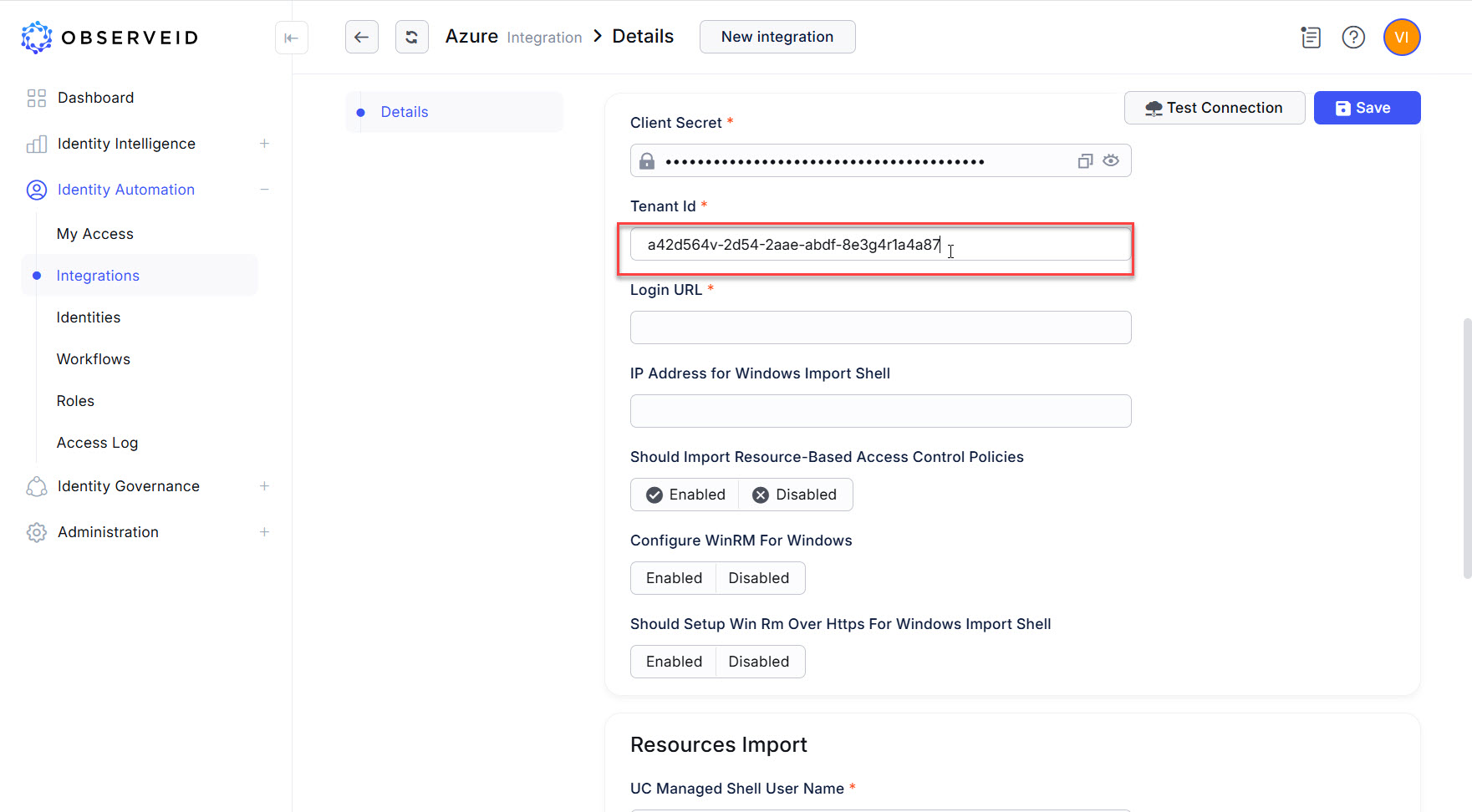Screen dimensions: 1472x812
Task: Open the VI user avatar menu
Action: (1402, 38)
